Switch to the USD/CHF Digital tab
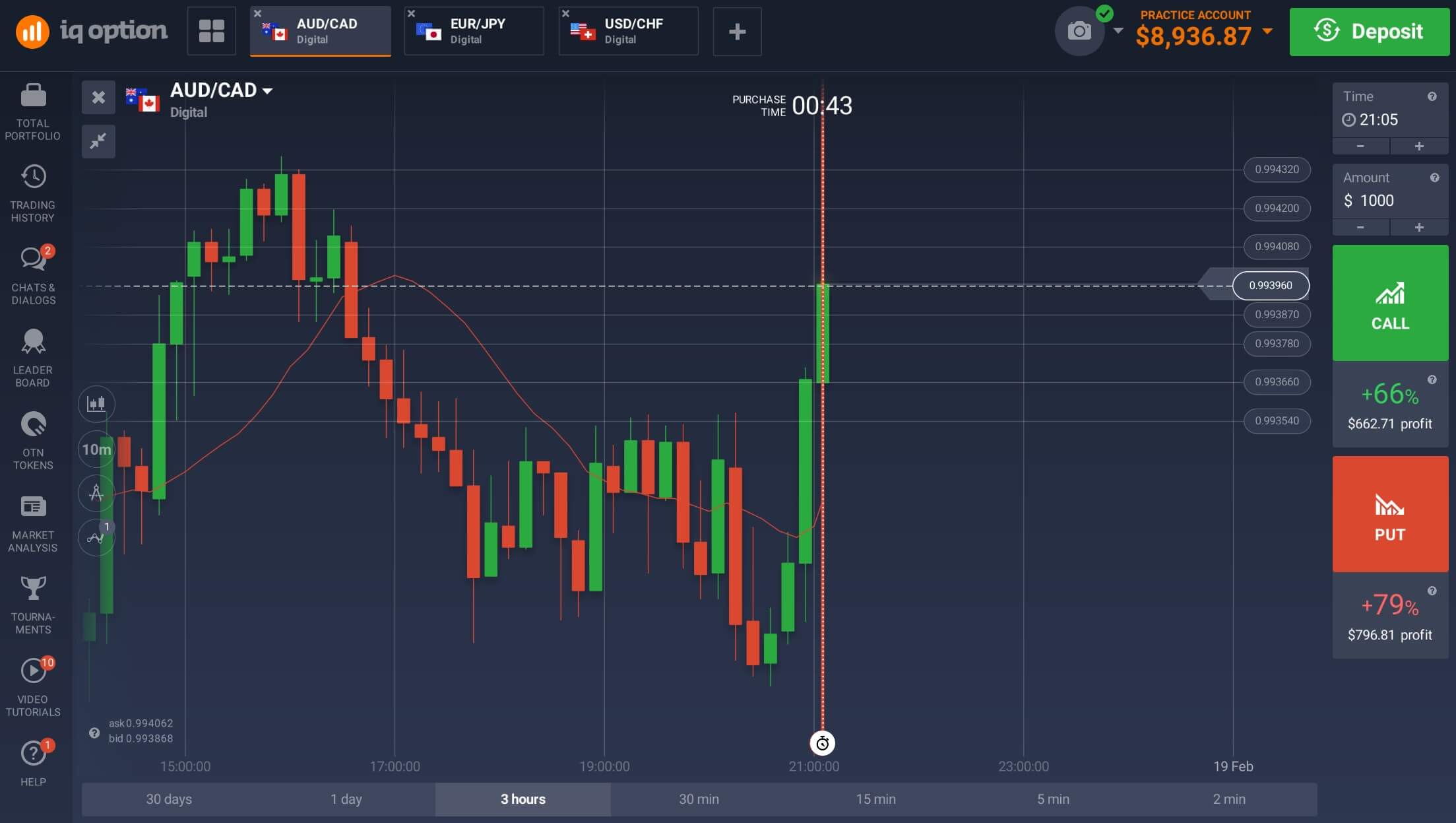 [x=628, y=31]
